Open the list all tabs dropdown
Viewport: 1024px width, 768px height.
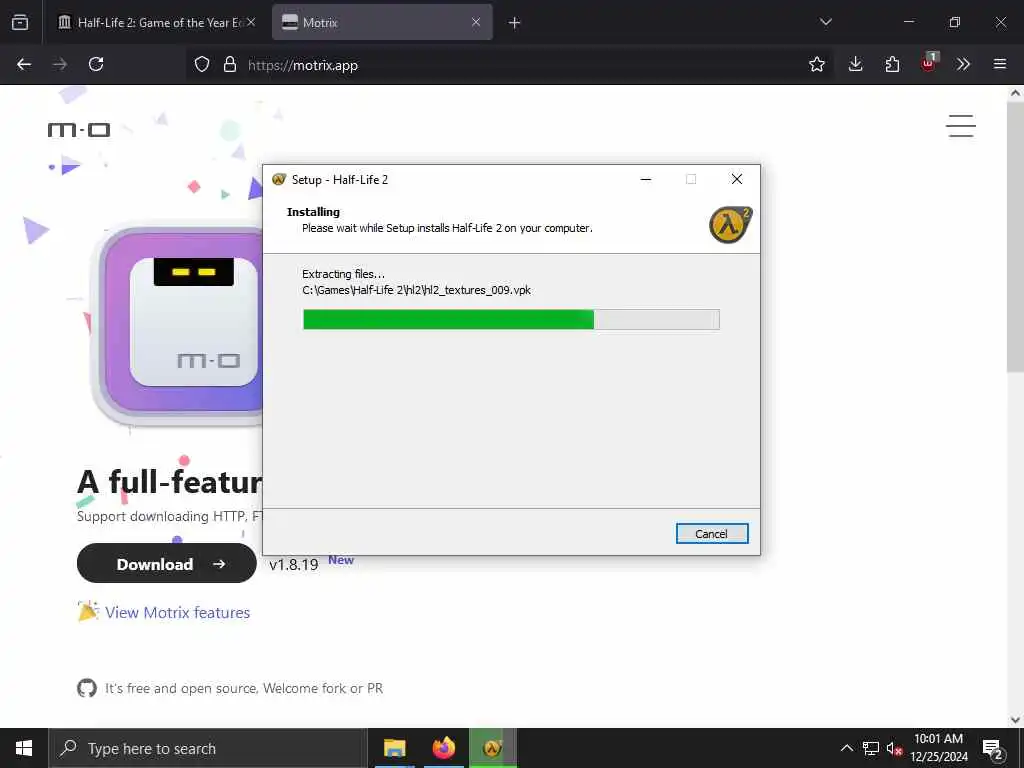click(x=825, y=23)
